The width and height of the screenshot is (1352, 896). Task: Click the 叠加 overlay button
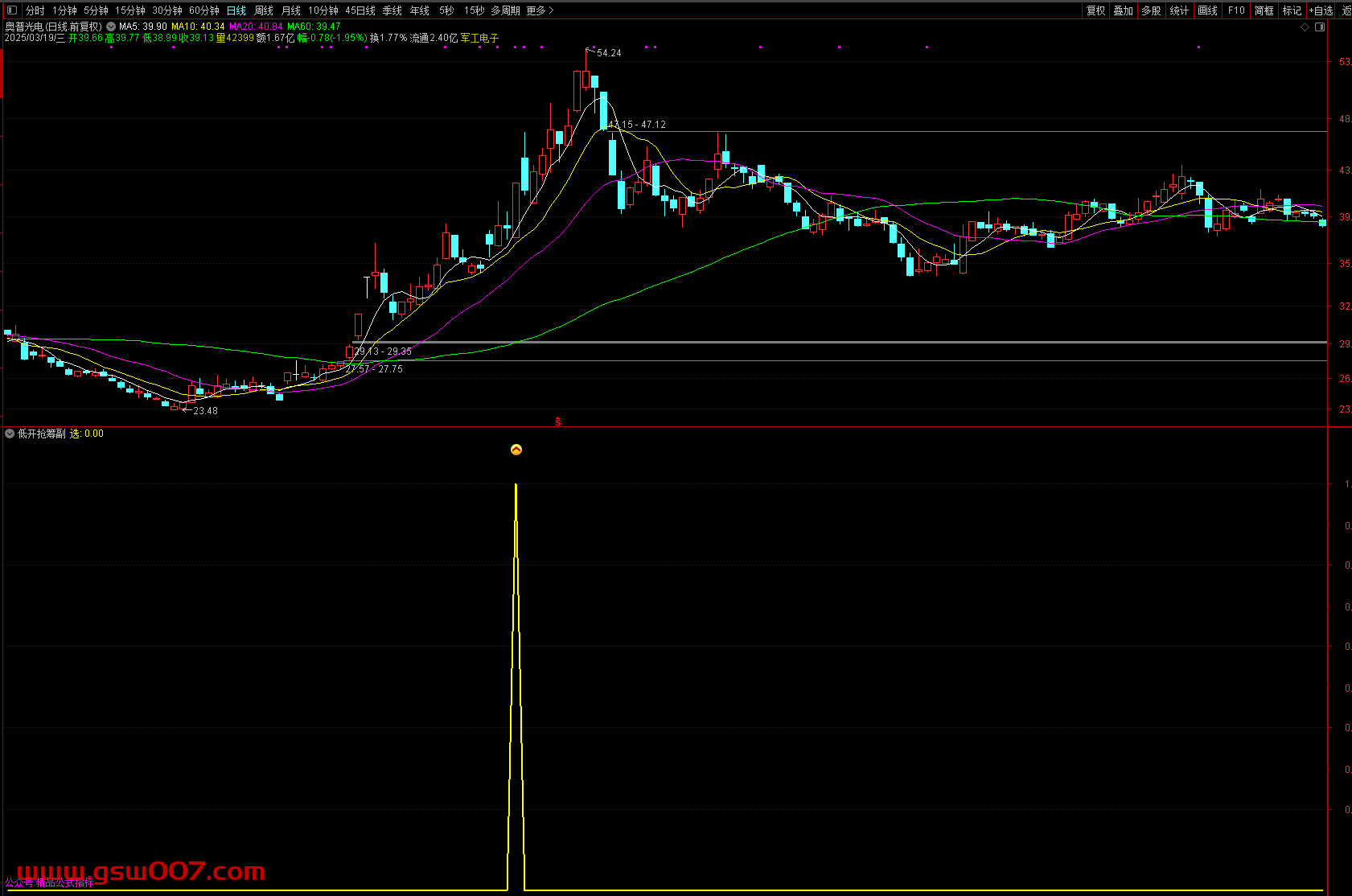1124,10
